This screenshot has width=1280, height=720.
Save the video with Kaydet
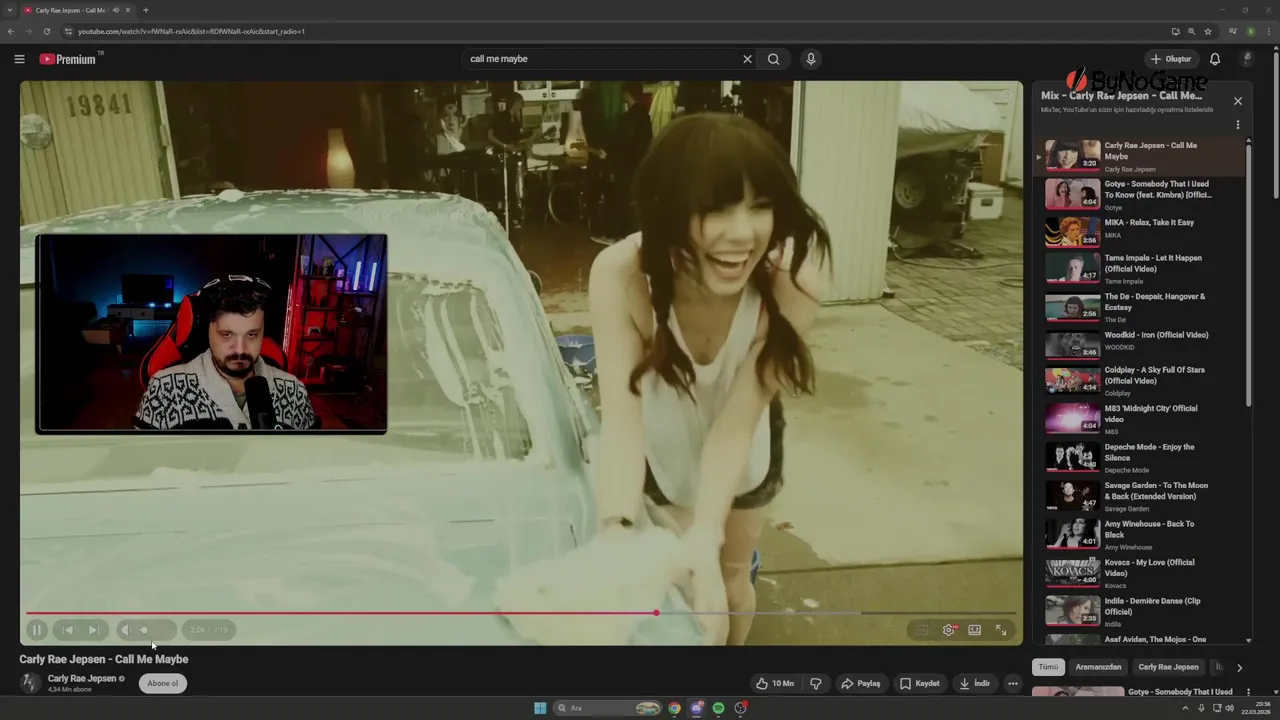point(920,684)
